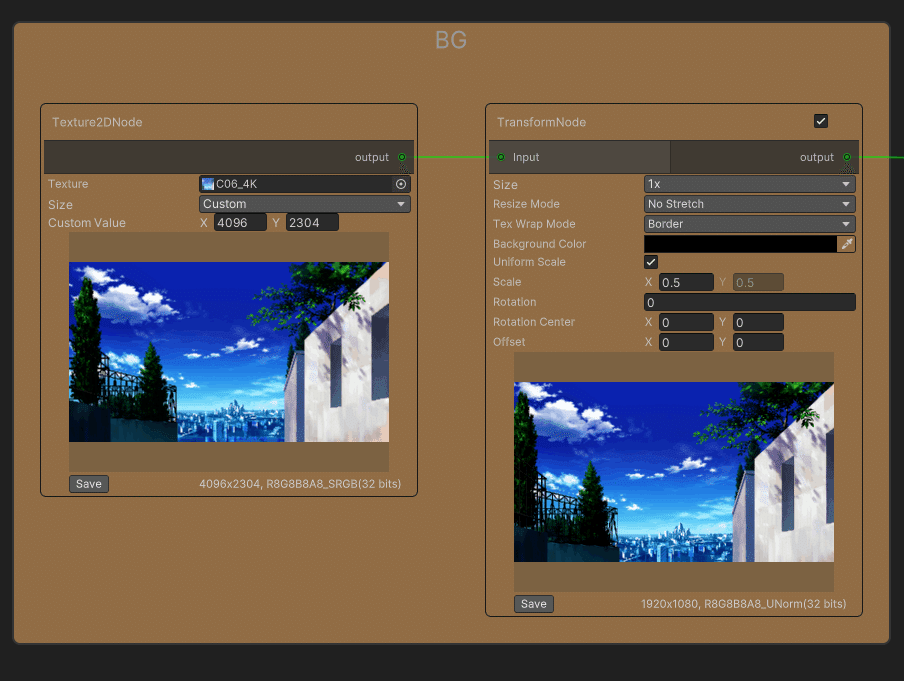The width and height of the screenshot is (904, 681).
Task: Click the Rotation Center Y field
Action: tap(758, 322)
